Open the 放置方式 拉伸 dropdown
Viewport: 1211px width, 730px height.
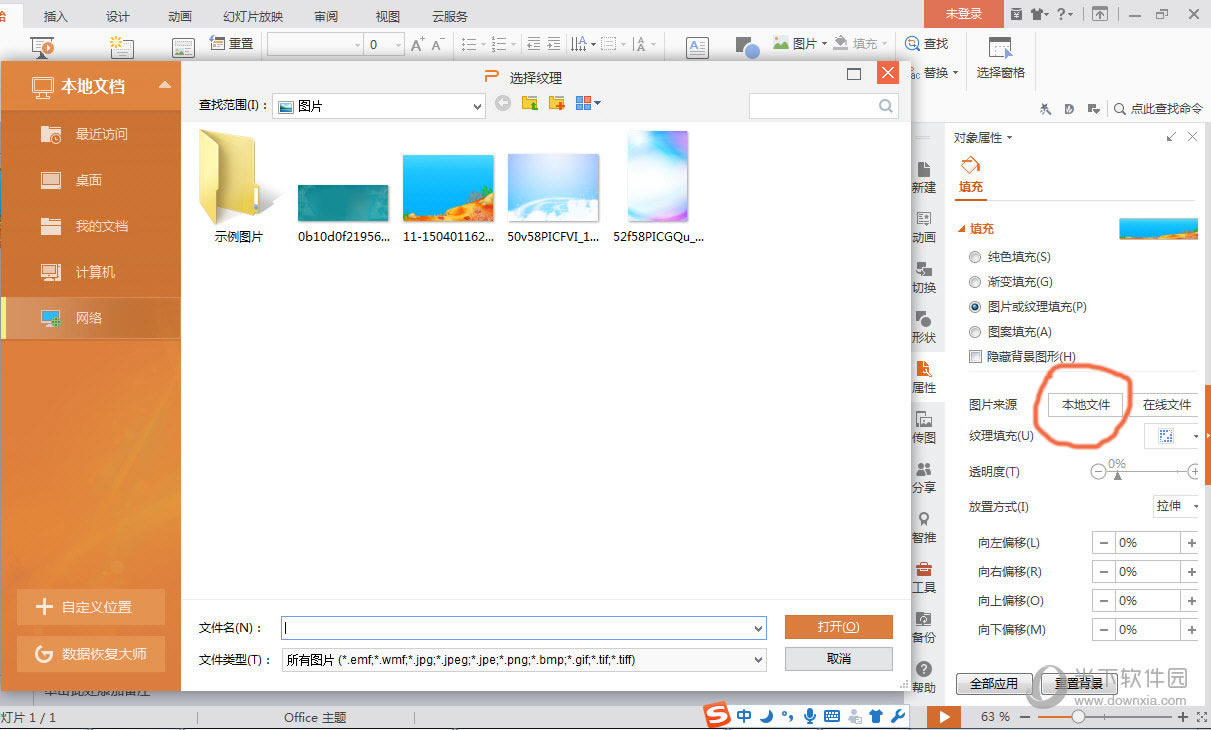[x=1176, y=506]
